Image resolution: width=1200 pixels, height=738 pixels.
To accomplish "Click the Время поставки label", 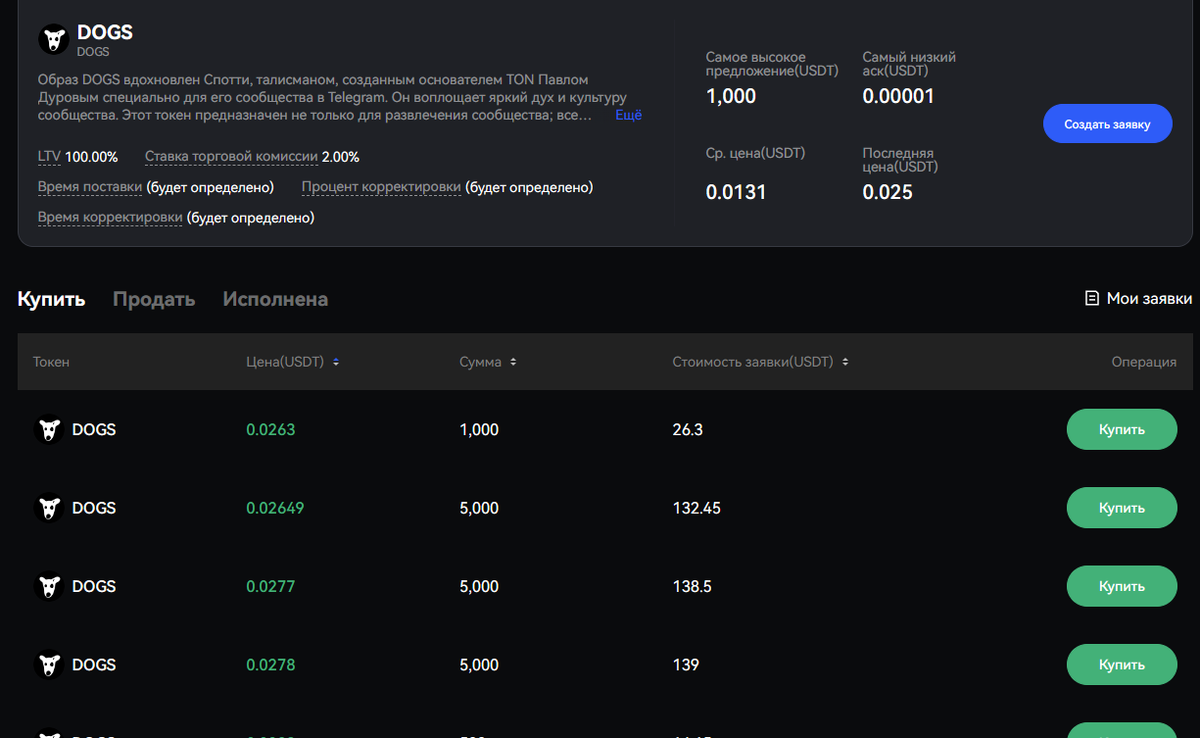I will tap(90, 187).
